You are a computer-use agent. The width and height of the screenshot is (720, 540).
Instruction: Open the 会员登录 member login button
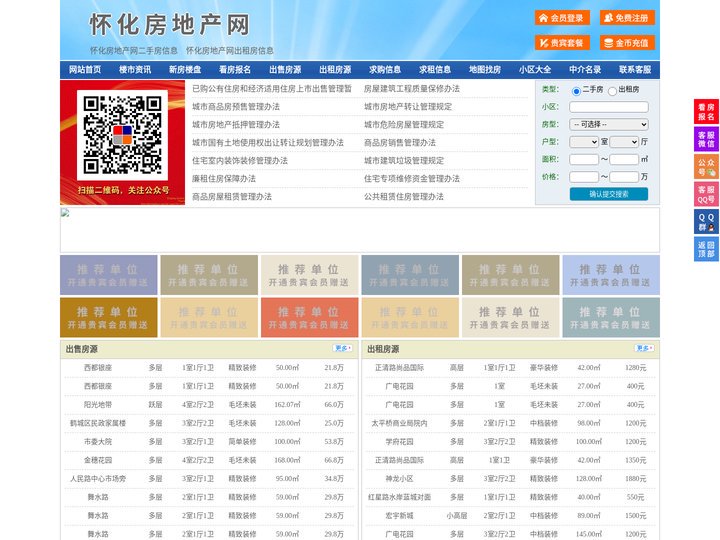click(x=562, y=18)
